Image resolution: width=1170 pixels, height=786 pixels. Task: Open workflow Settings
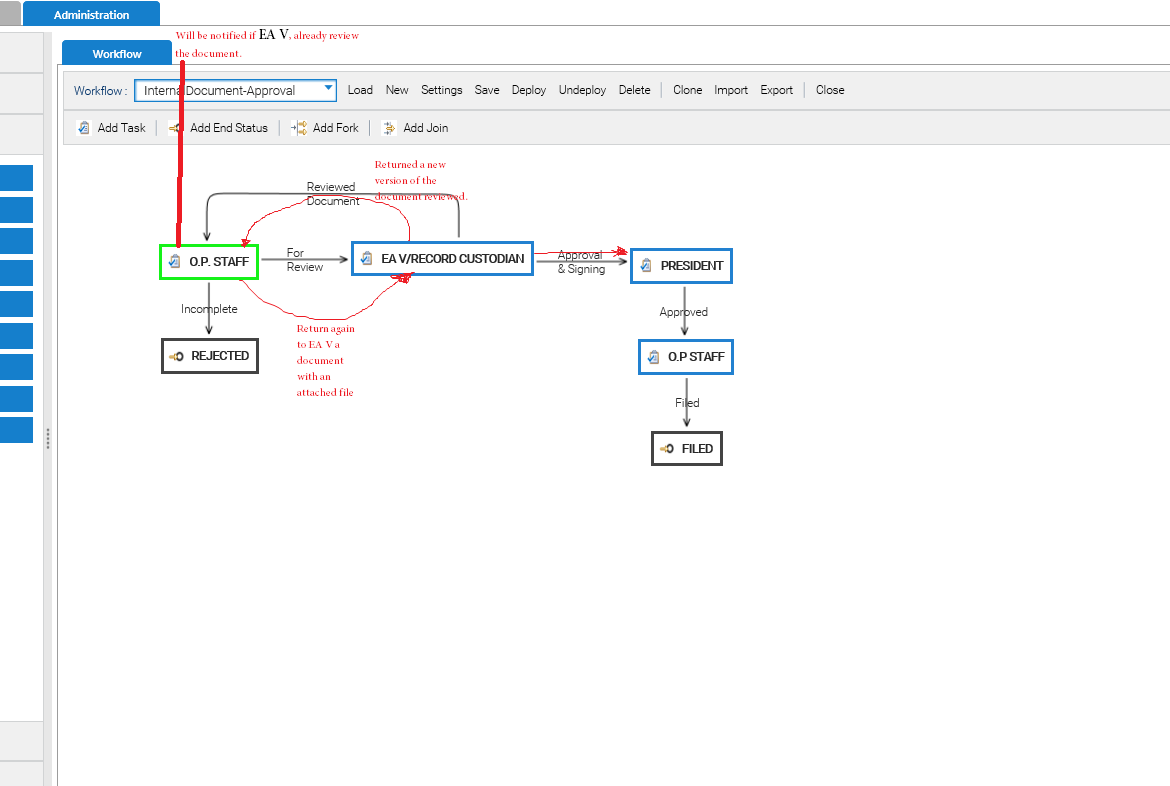tap(442, 90)
